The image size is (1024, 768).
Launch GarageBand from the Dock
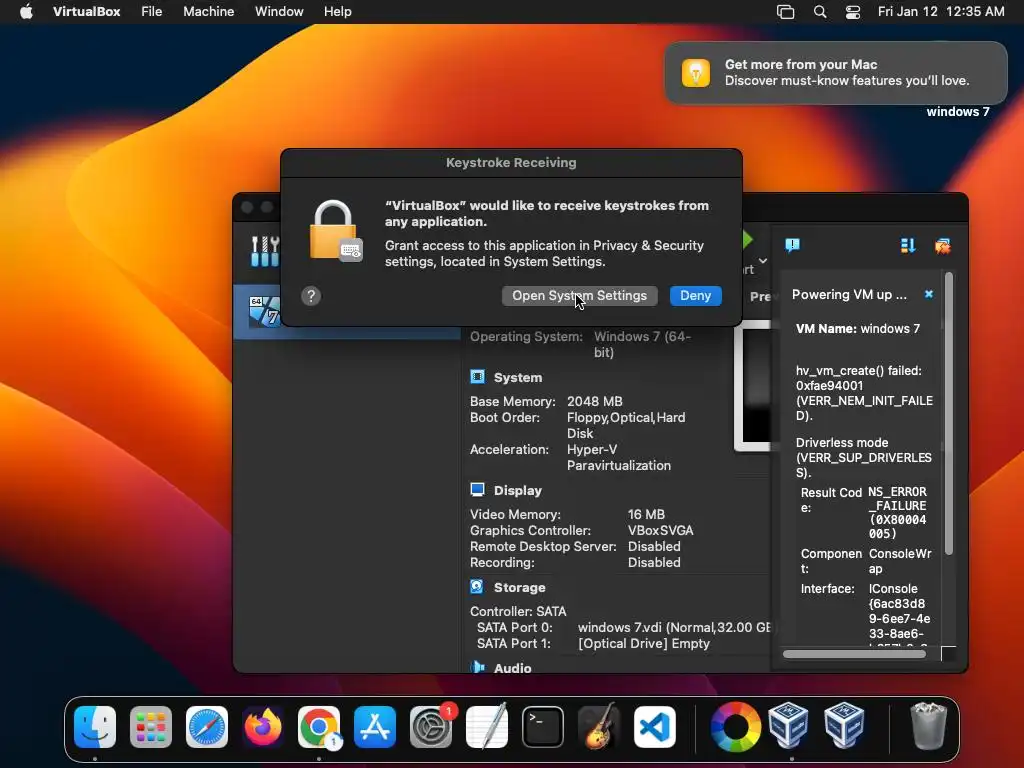coord(599,726)
